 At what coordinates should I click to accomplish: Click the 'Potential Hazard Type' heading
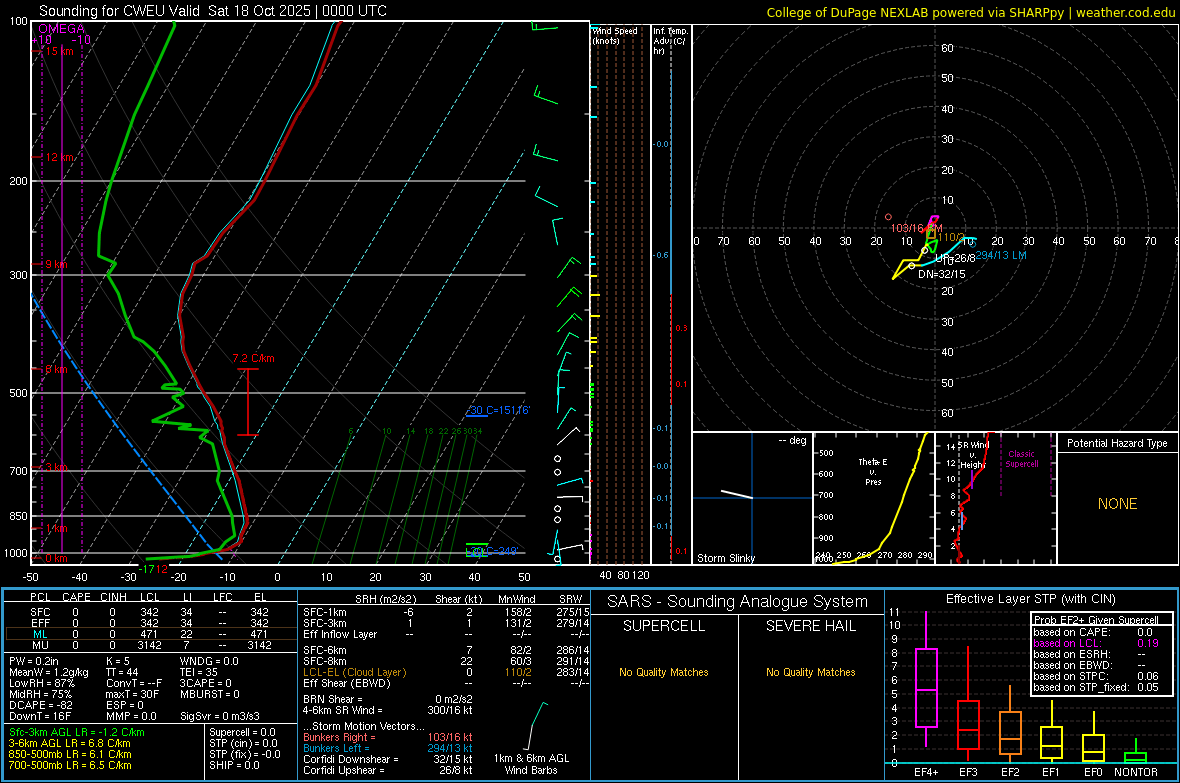click(x=1117, y=443)
